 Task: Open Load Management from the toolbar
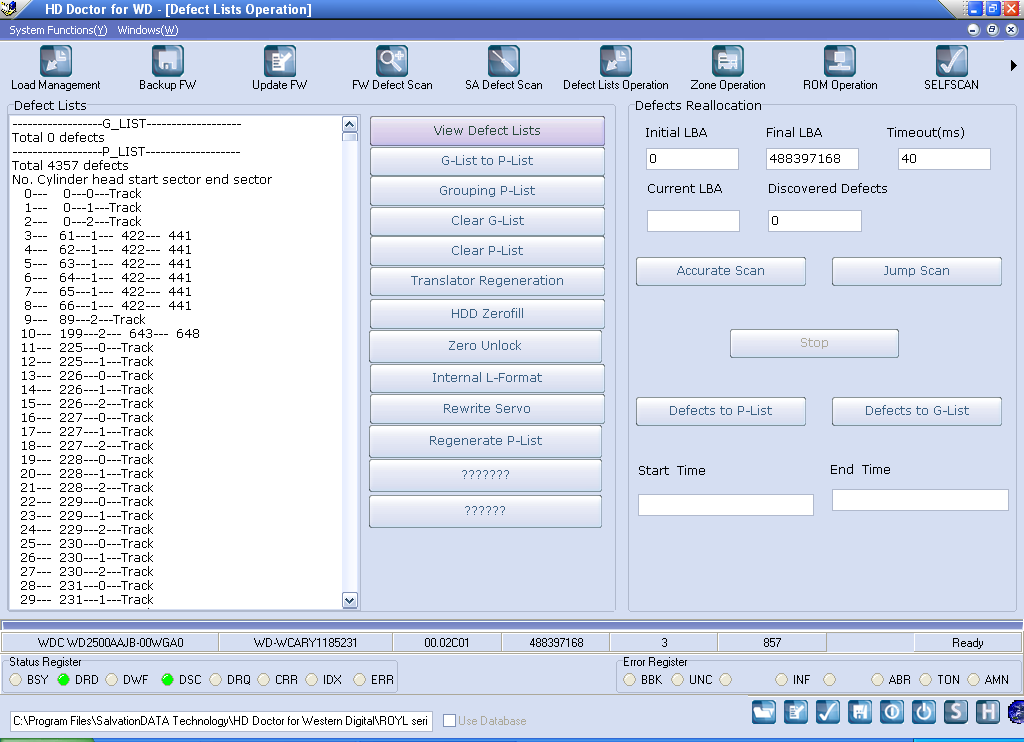56,68
